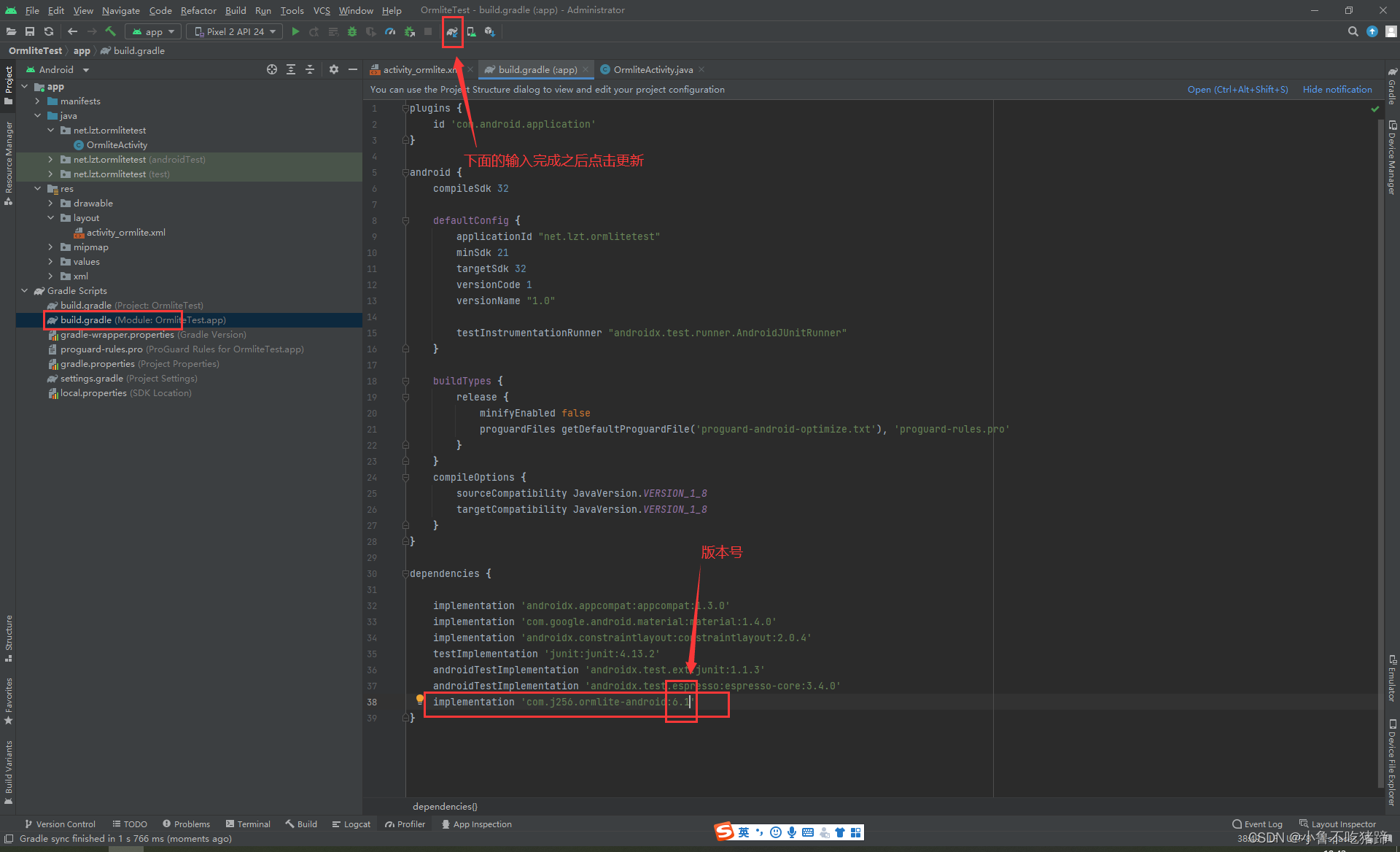Open Project panel options gear icon

point(334,69)
